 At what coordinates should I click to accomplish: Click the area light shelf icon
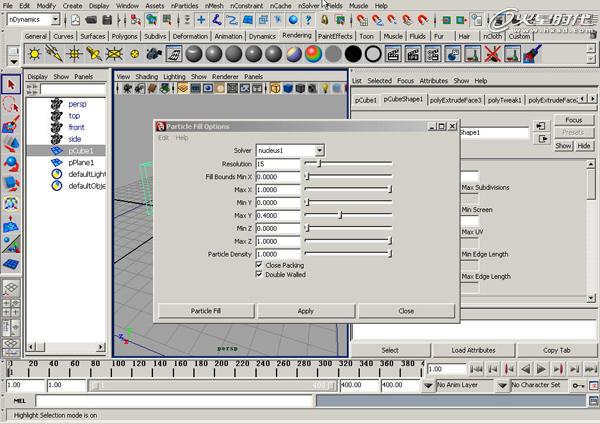pos(114,54)
